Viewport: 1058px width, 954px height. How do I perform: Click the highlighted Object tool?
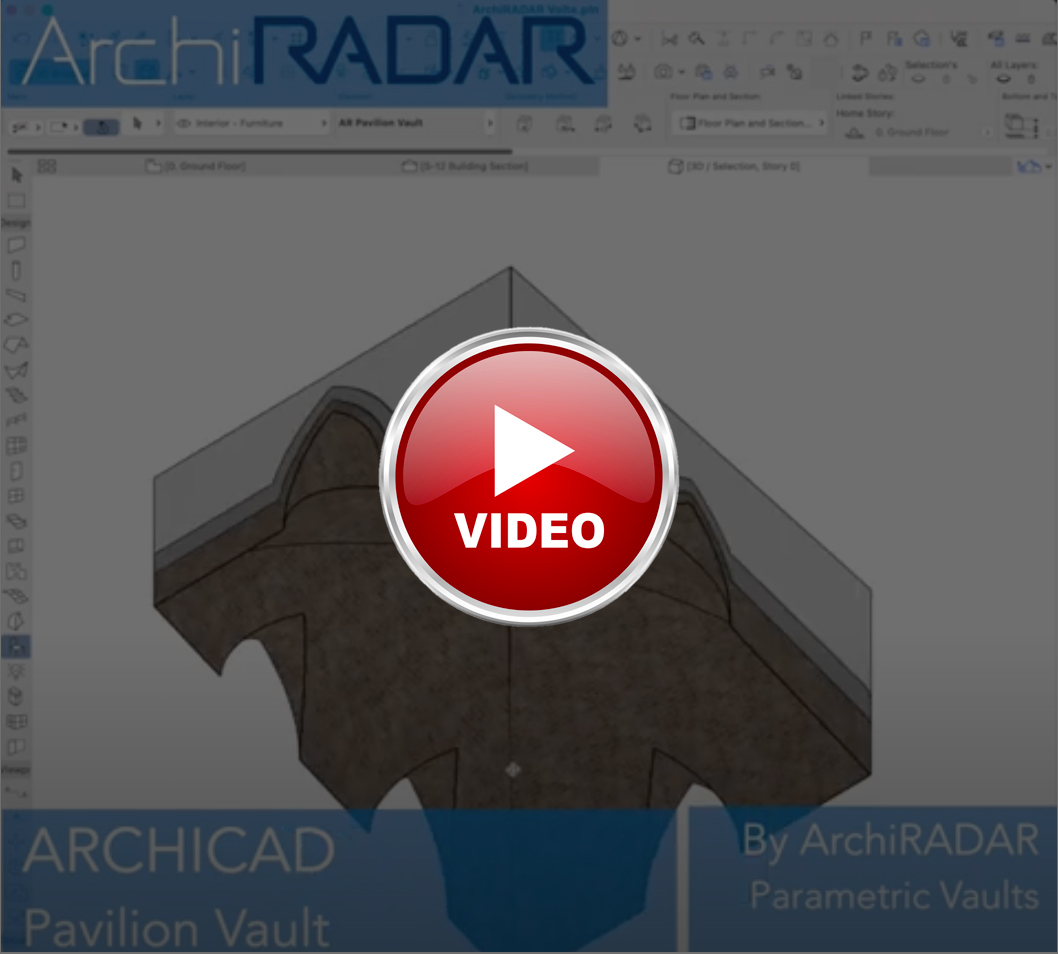click(x=16, y=647)
